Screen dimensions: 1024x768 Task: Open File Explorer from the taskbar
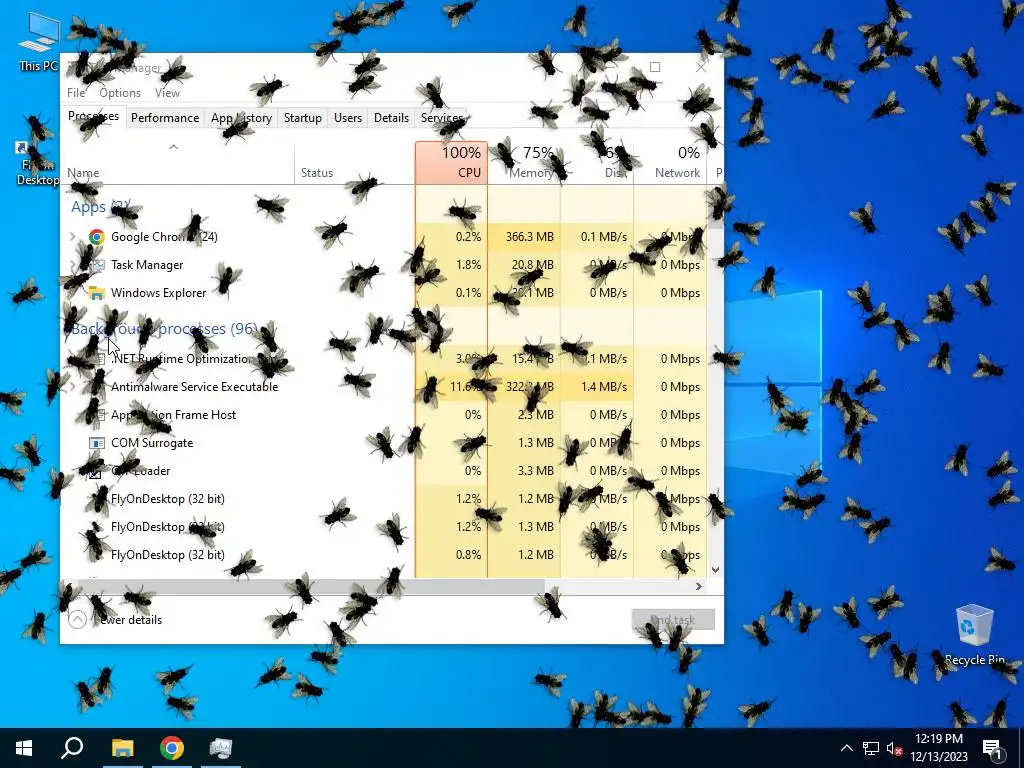tap(122, 748)
